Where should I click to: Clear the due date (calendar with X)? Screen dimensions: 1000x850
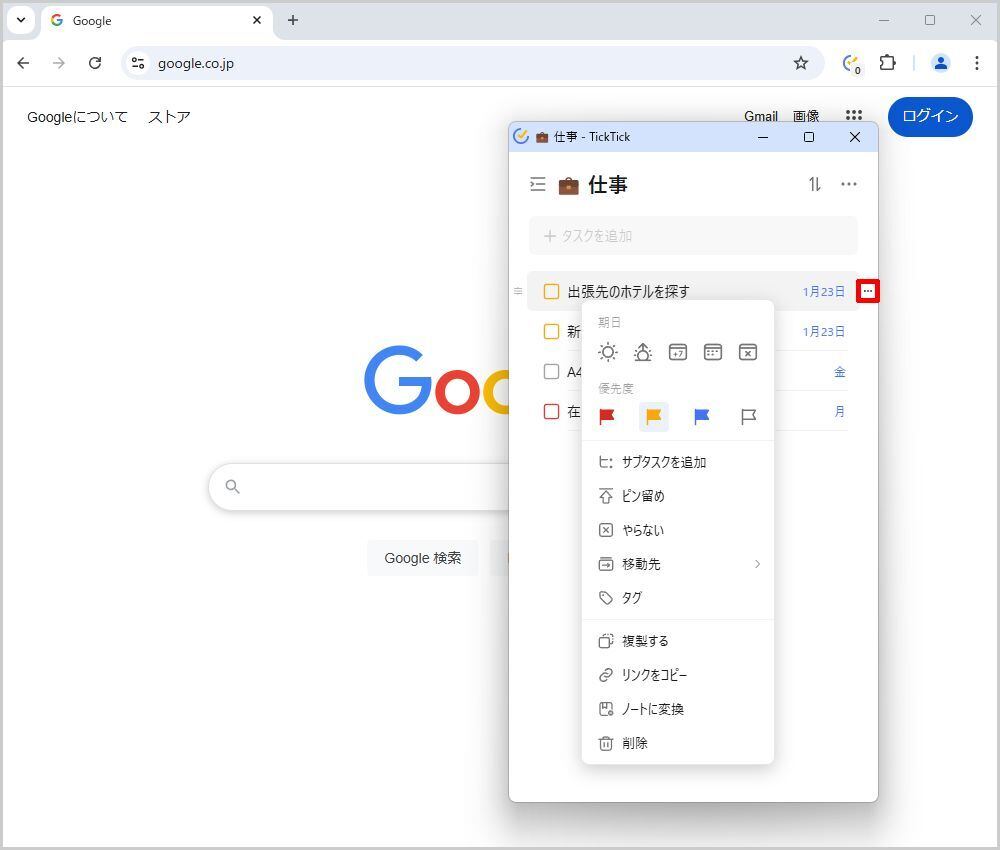coord(748,352)
